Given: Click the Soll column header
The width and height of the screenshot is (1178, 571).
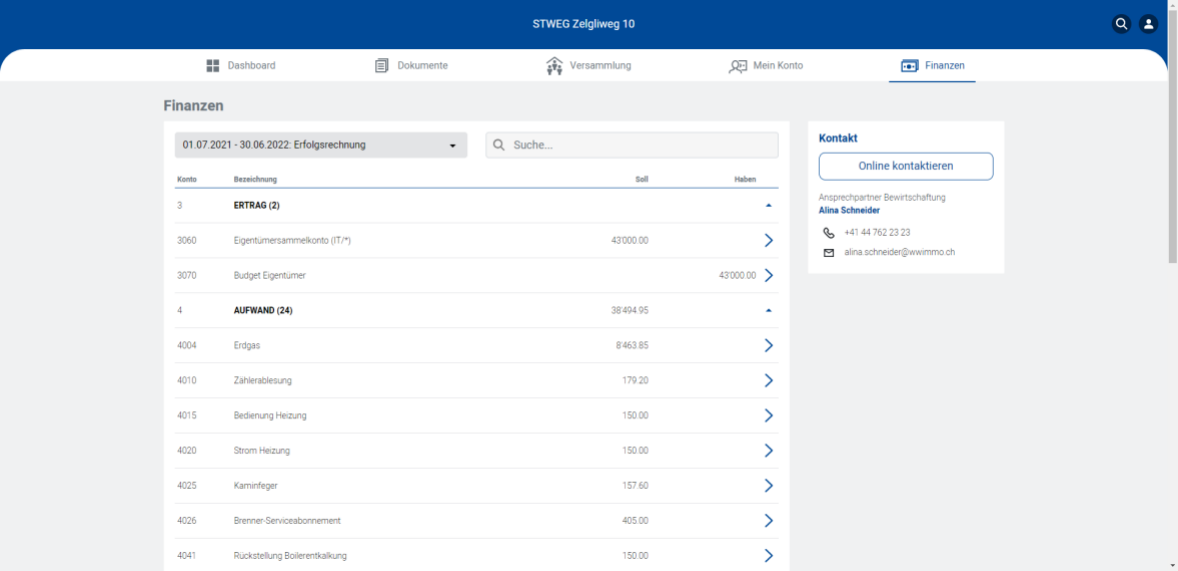Looking at the screenshot, I should coord(641,180).
